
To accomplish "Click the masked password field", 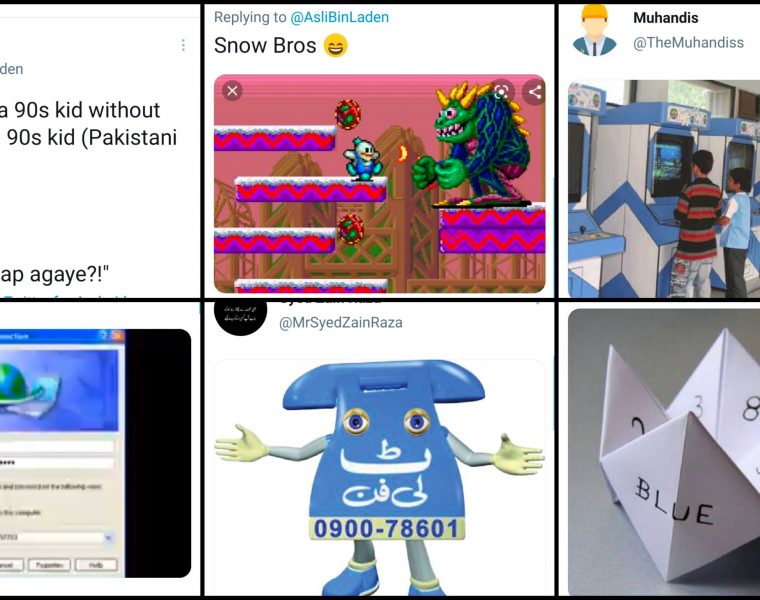I will [57, 462].
